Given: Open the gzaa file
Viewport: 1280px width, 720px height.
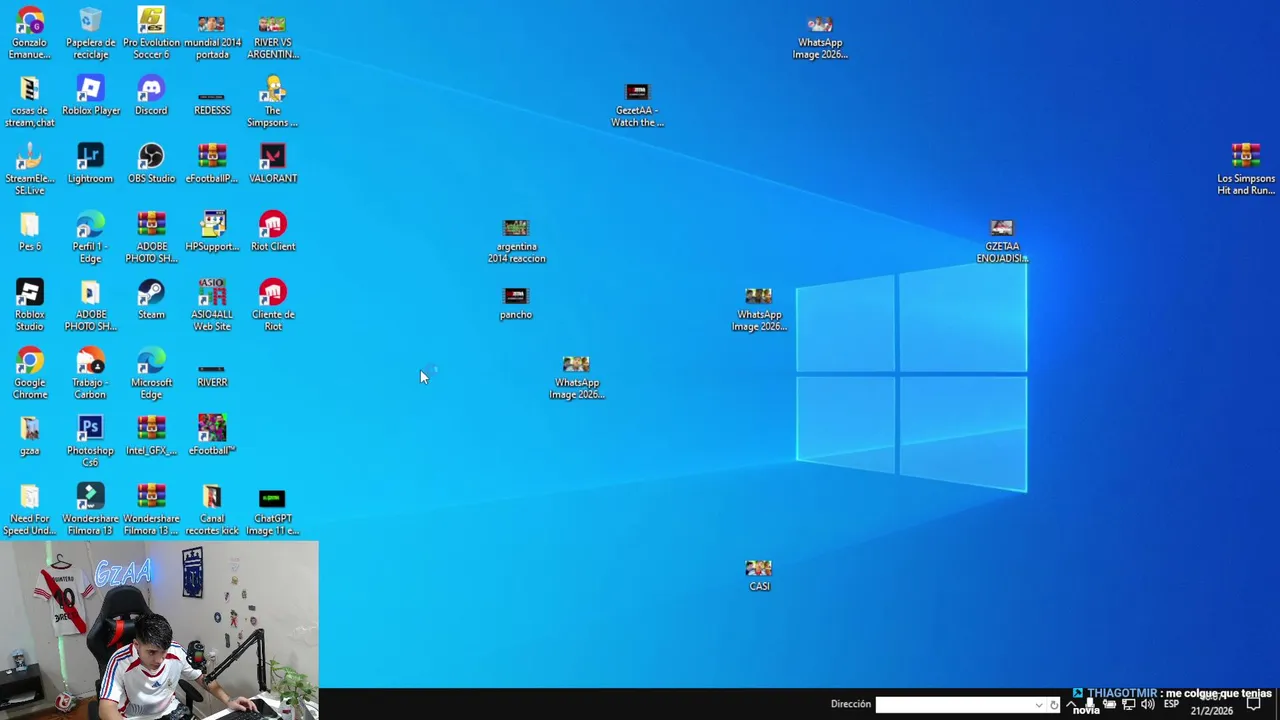Looking at the screenshot, I should (30, 435).
